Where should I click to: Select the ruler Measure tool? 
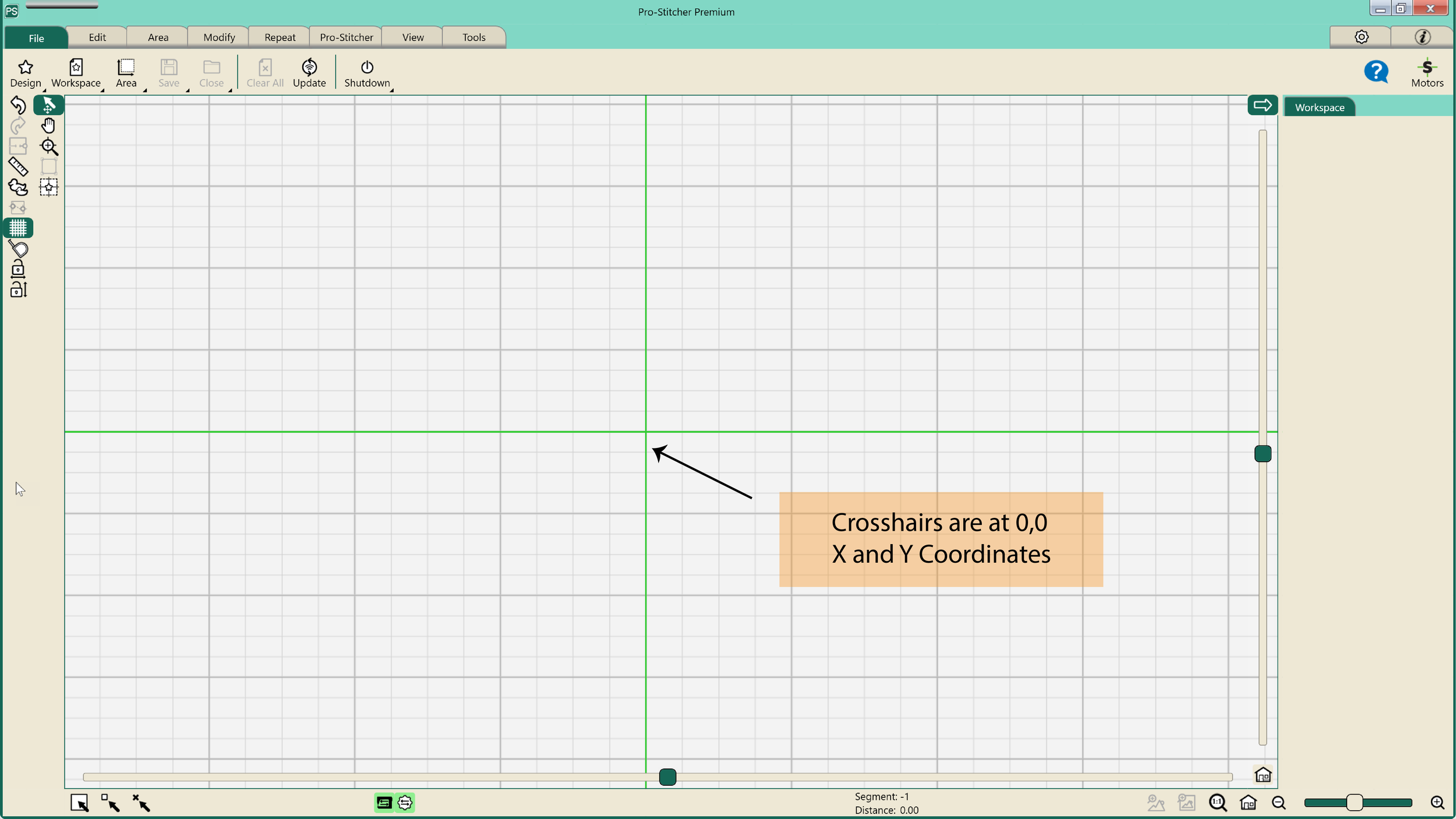[x=18, y=167]
